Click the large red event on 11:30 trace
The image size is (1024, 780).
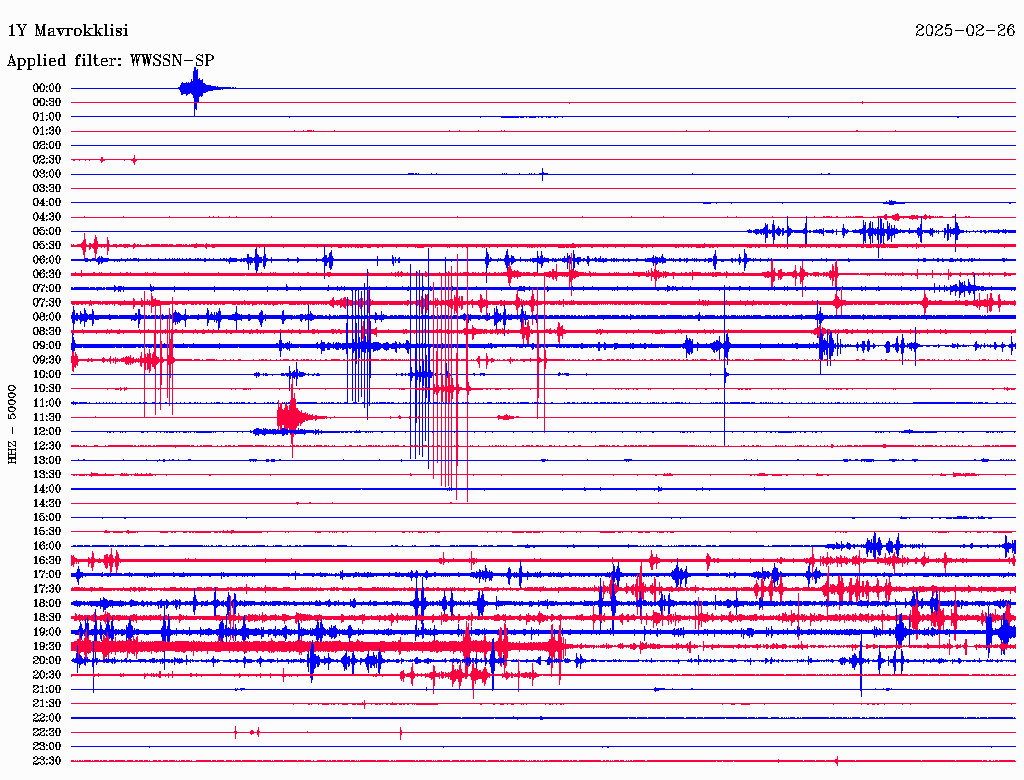tap(294, 418)
